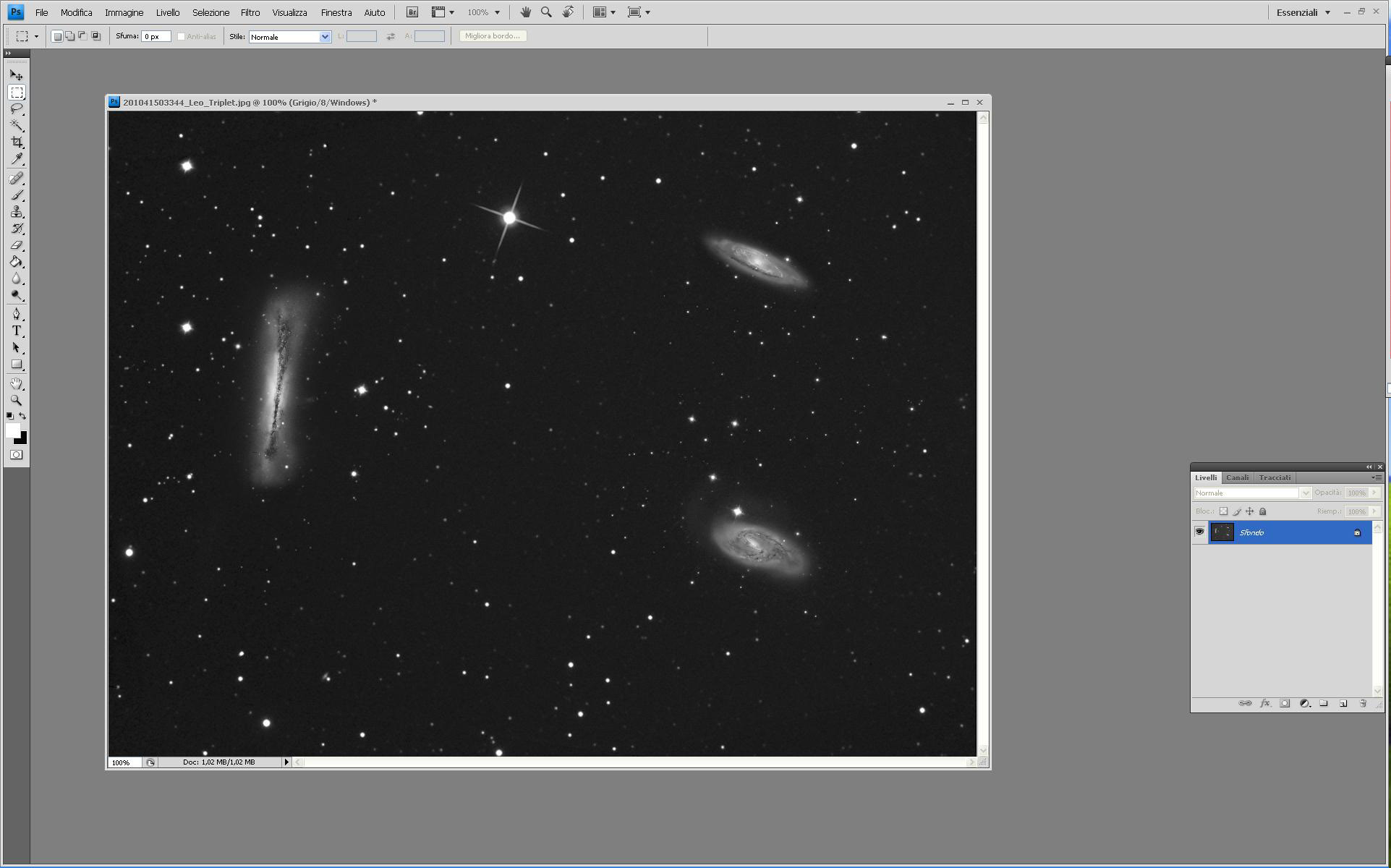Viewport: 1391px width, 868px height.
Task: Open the adjustment layer menu
Action: pyautogui.click(x=1305, y=703)
